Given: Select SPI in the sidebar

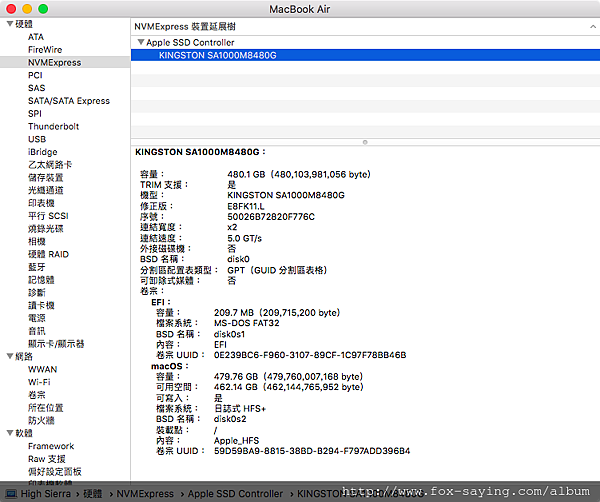Looking at the screenshot, I should point(35,114).
